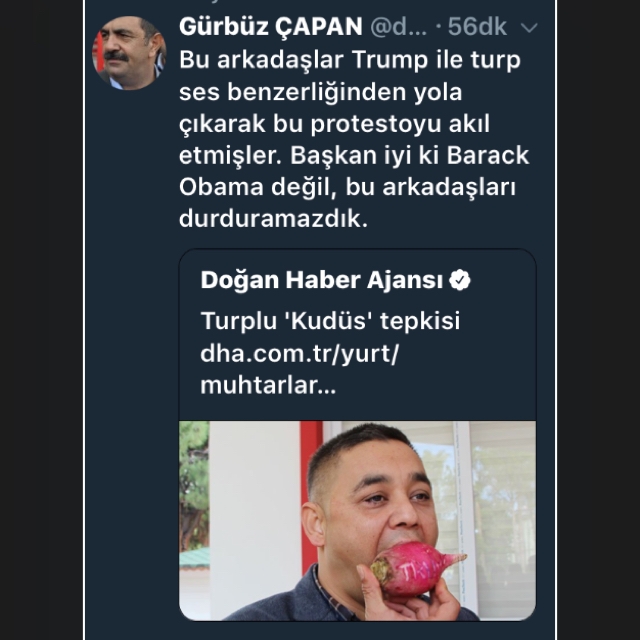Click the verified badge beside Doğan Haber Ajansı
640x640 pixels.
tap(460, 280)
